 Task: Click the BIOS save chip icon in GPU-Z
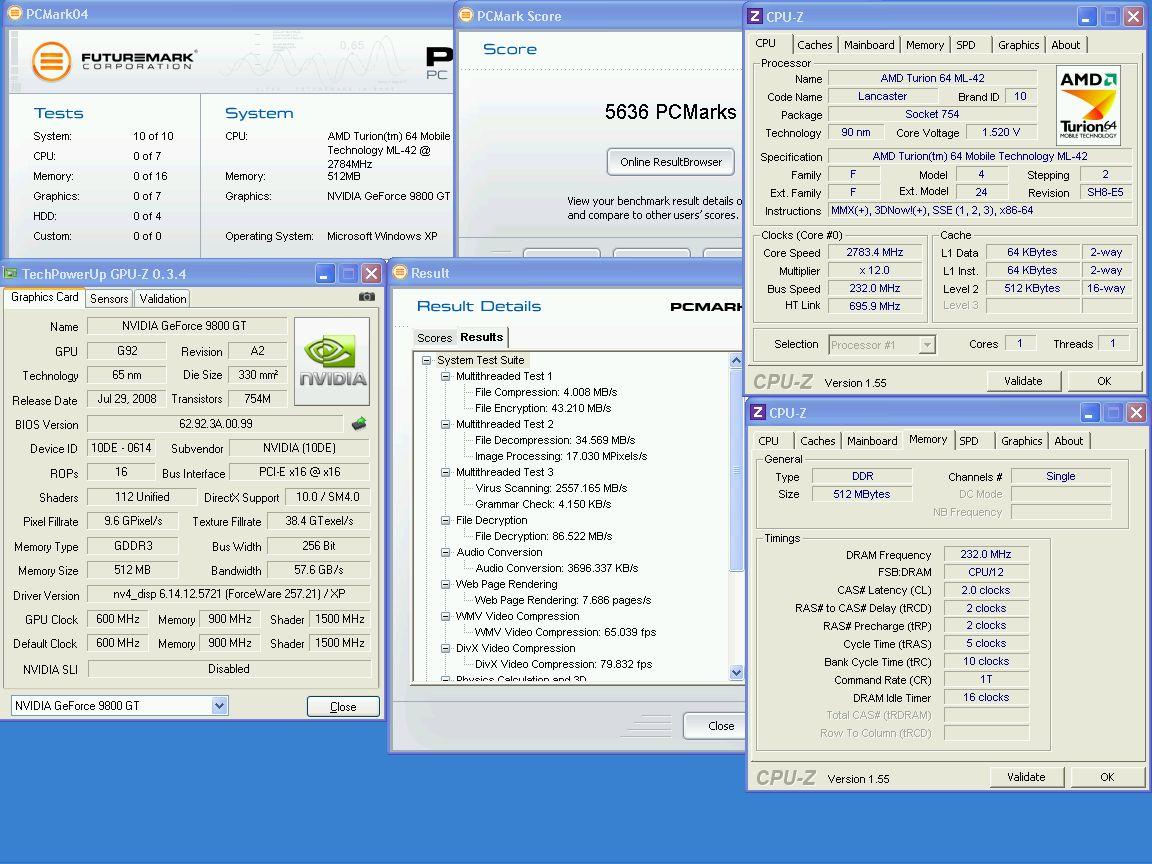point(359,424)
